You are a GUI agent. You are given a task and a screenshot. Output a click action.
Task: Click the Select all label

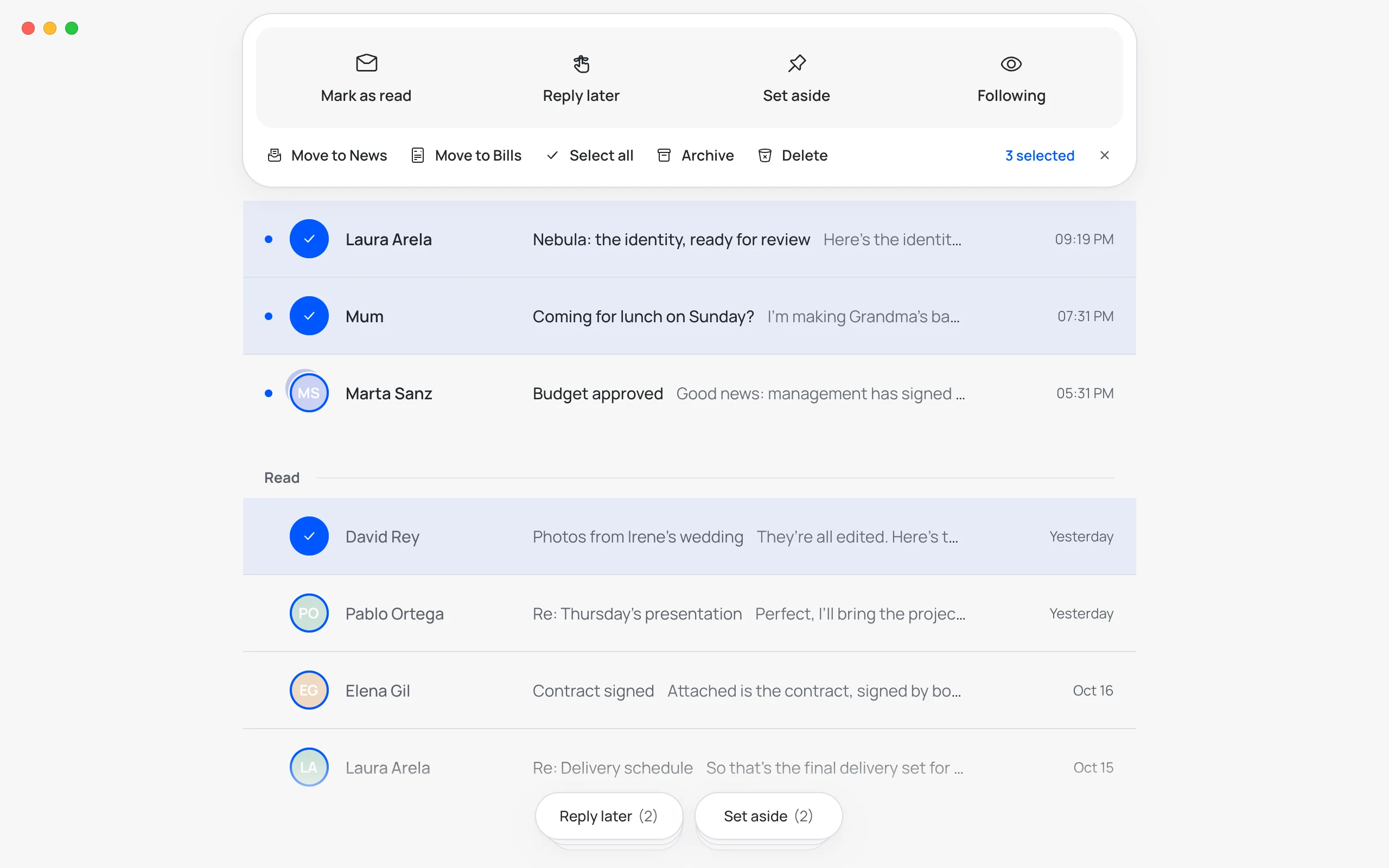pos(601,156)
